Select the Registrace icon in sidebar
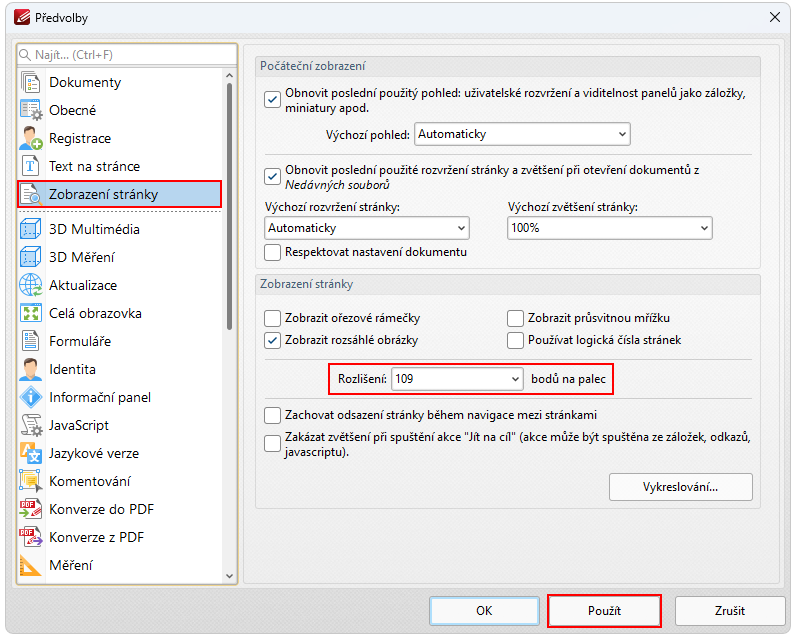Viewport: 792px width, 636px height. pyautogui.click(x=30, y=138)
